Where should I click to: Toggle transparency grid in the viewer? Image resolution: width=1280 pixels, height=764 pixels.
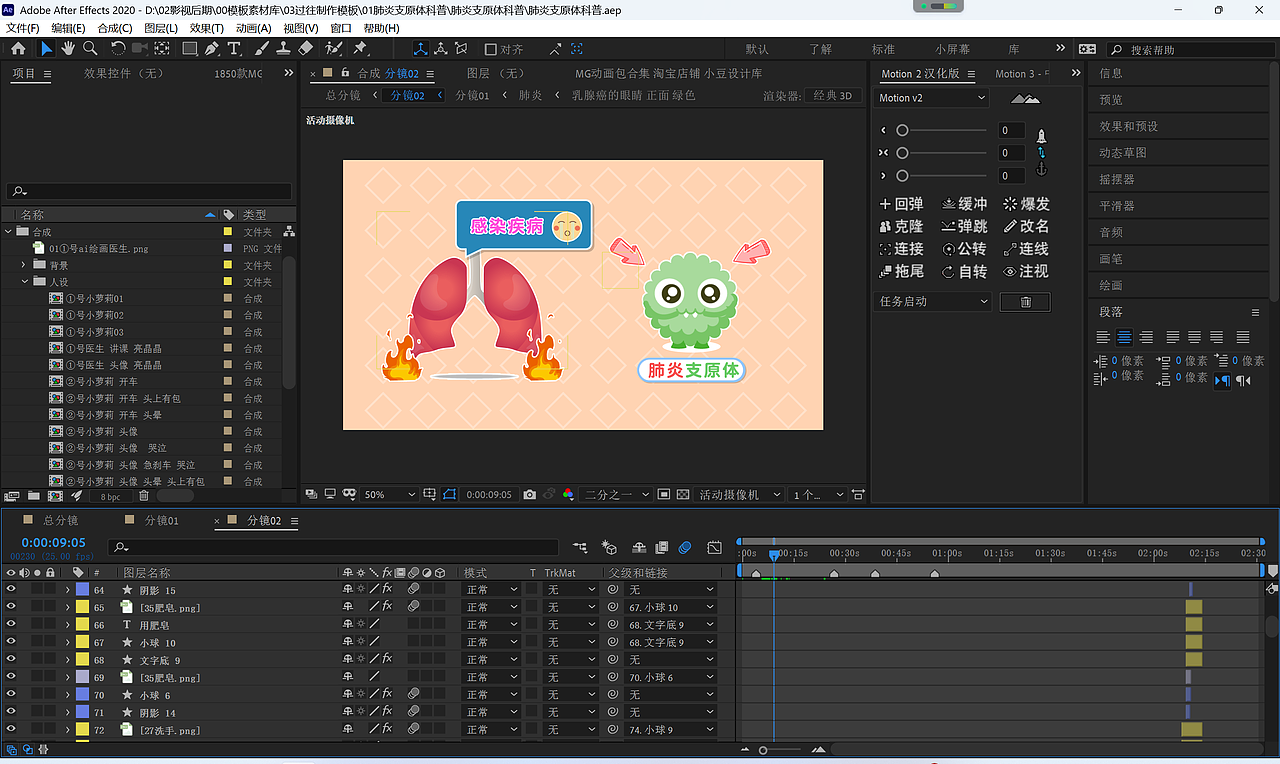coord(682,494)
